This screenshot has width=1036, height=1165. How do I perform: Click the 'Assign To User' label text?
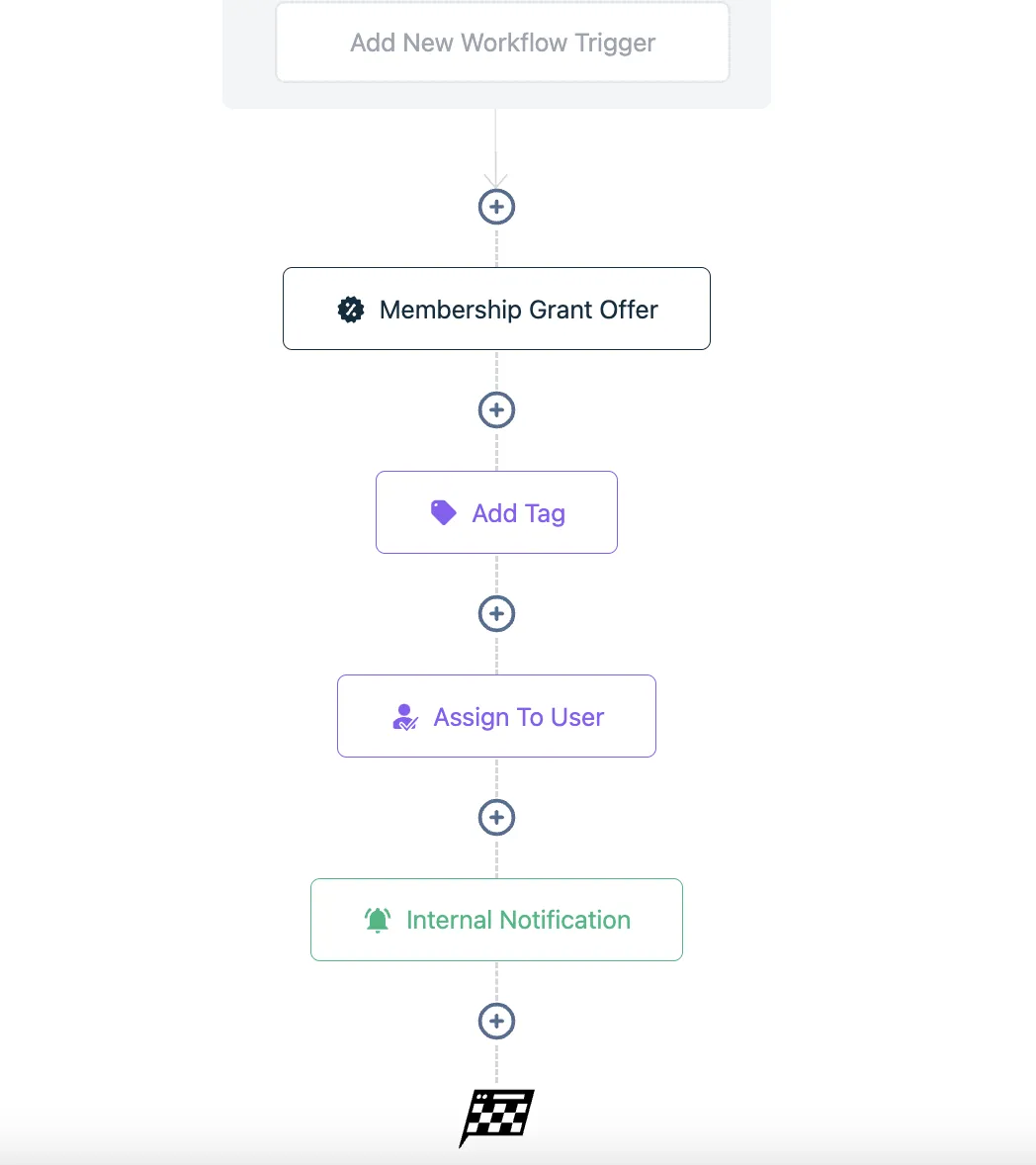click(x=518, y=717)
